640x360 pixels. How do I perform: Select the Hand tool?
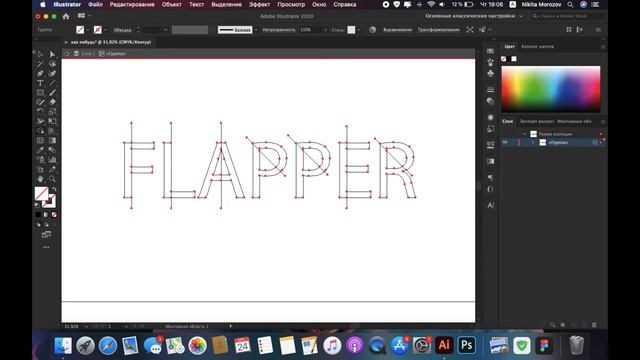click(x=40, y=179)
